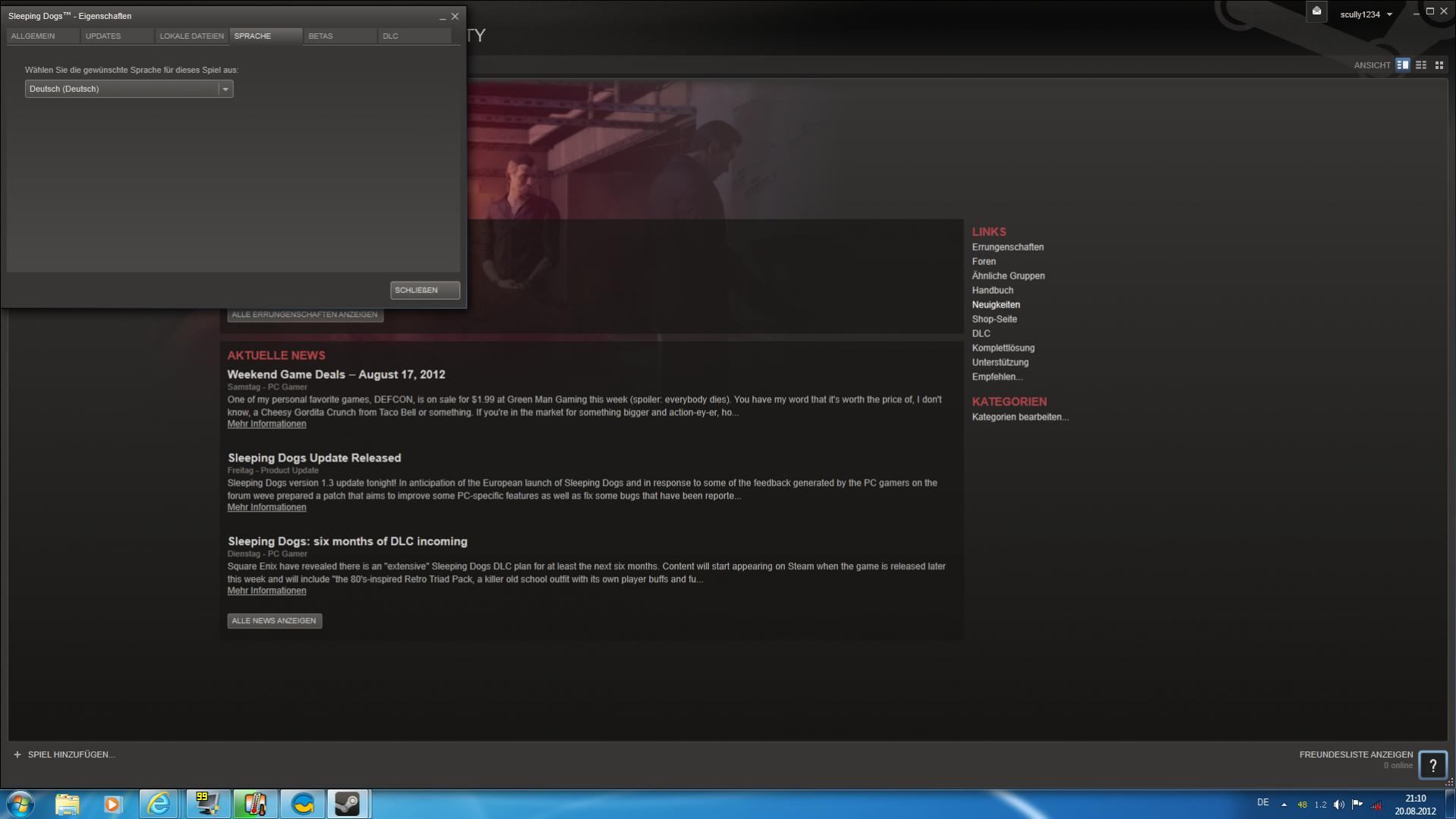Open the language dropdown showing Deutsch
This screenshot has width=1456, height=819.
(x=129, y=89)
